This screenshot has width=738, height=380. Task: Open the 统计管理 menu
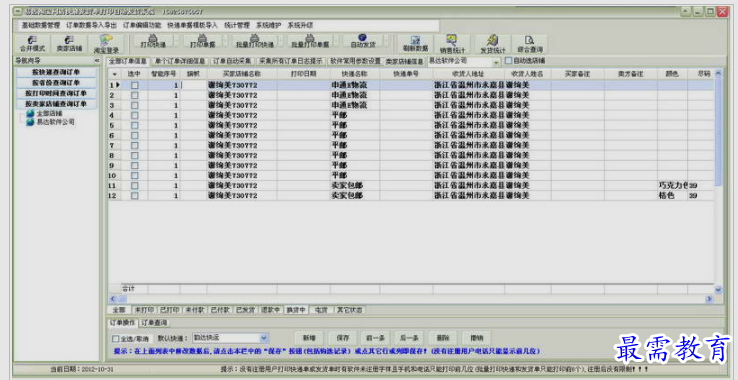pyautogui.click(x=237, y=25)
